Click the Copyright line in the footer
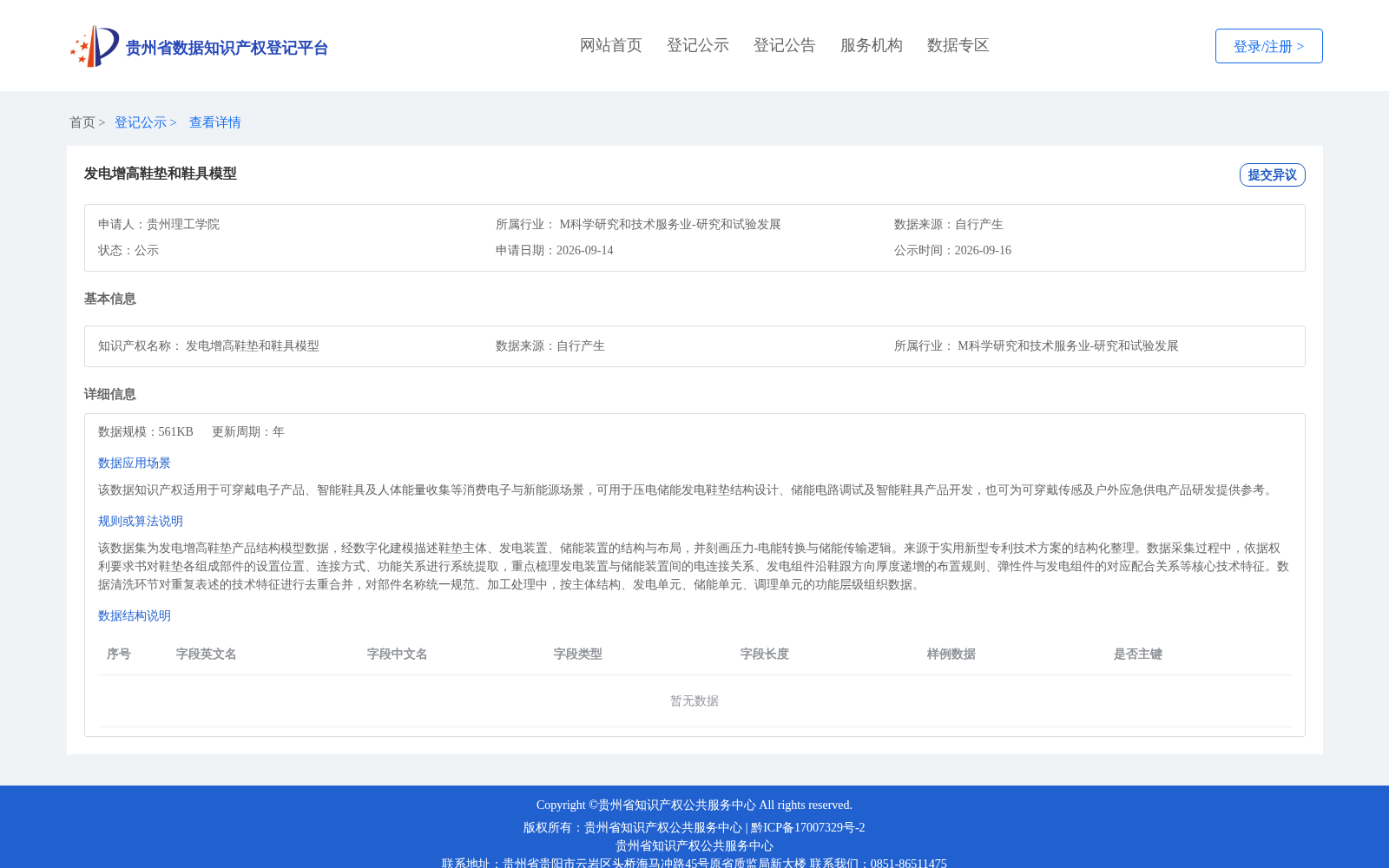Image resolution: width=1389 pixels, height=868 pixels. [x=694, y=805]
